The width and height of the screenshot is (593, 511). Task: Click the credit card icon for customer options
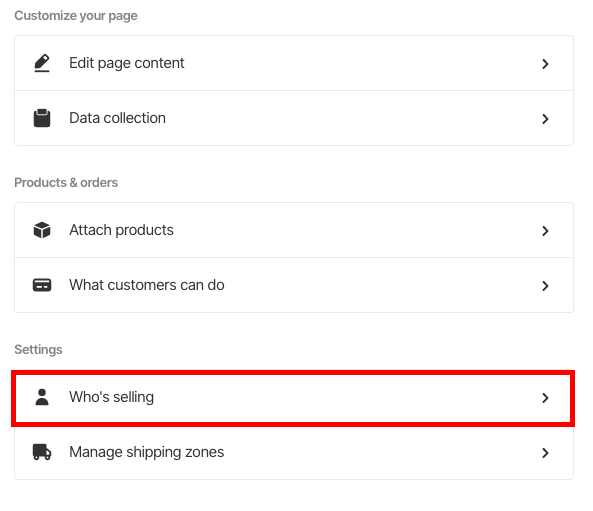click(x=42, y=285)
